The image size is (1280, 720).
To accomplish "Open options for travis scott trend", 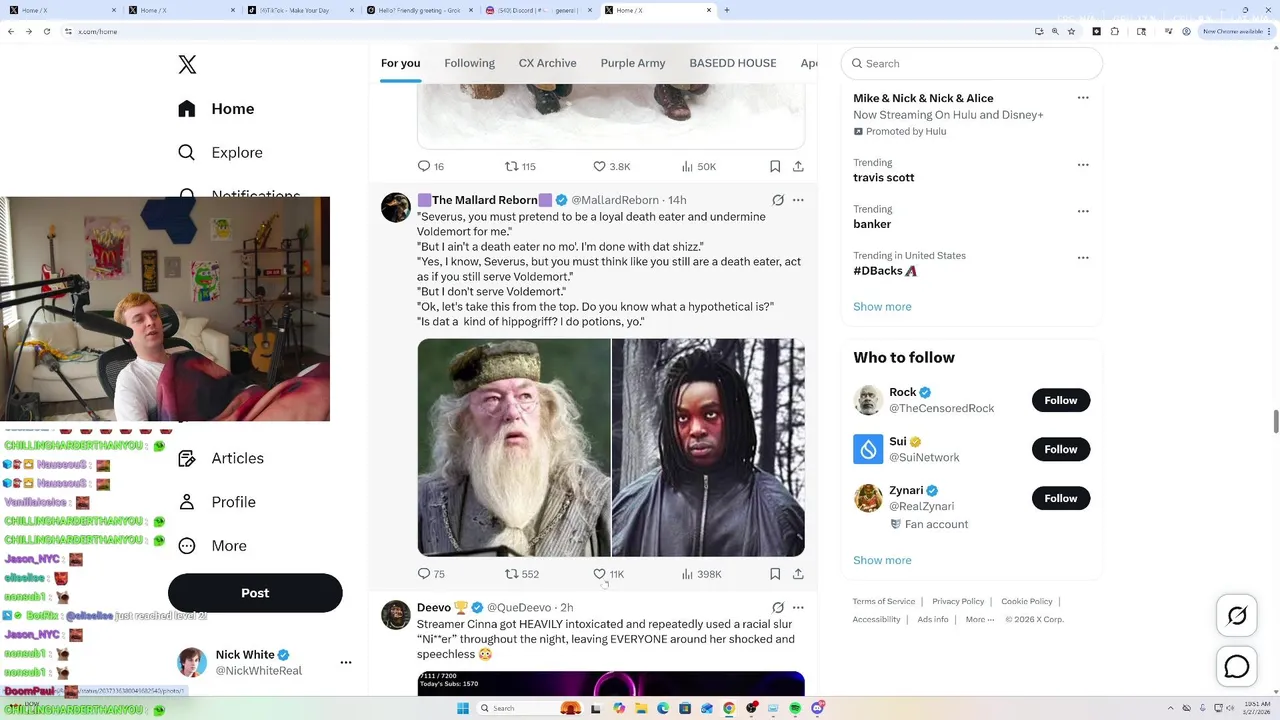I will (x=1082, y=165).
